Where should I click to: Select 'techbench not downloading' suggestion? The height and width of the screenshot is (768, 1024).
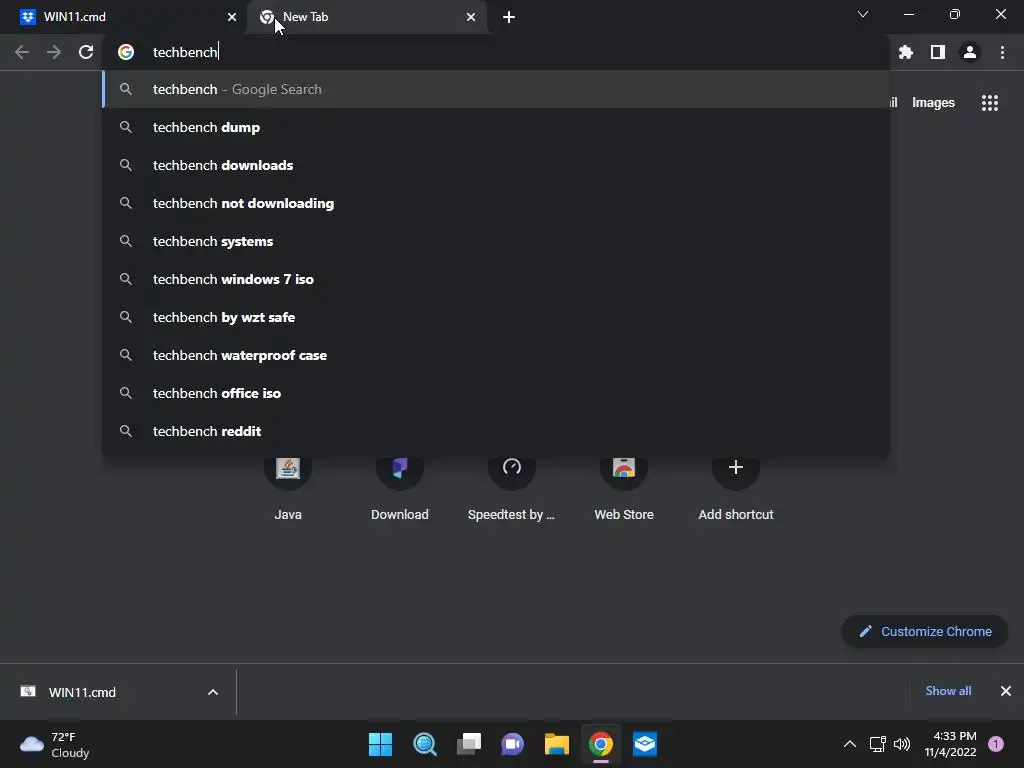pos(496,203)
